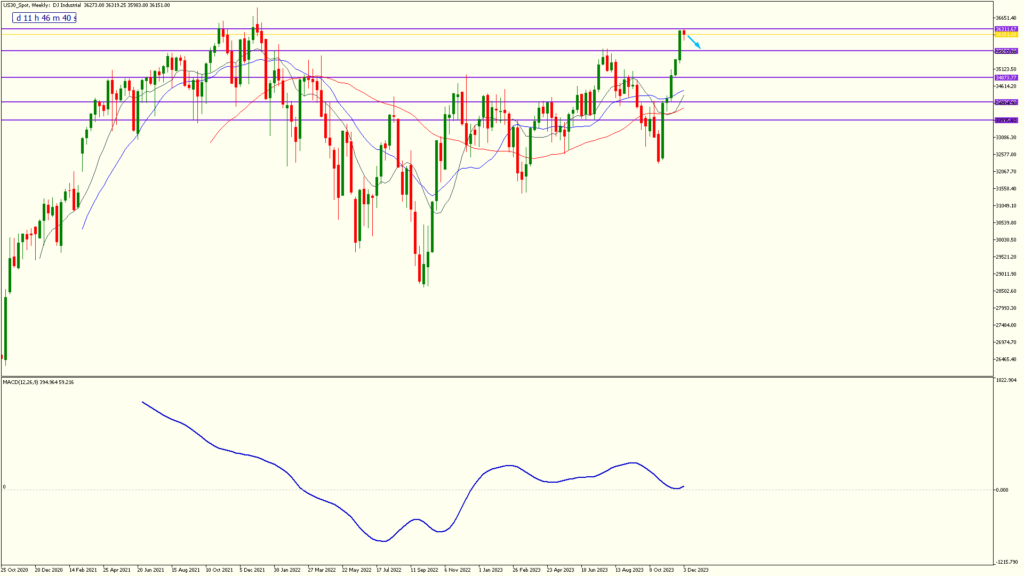Select the yellow current price label

(1006, 35)
